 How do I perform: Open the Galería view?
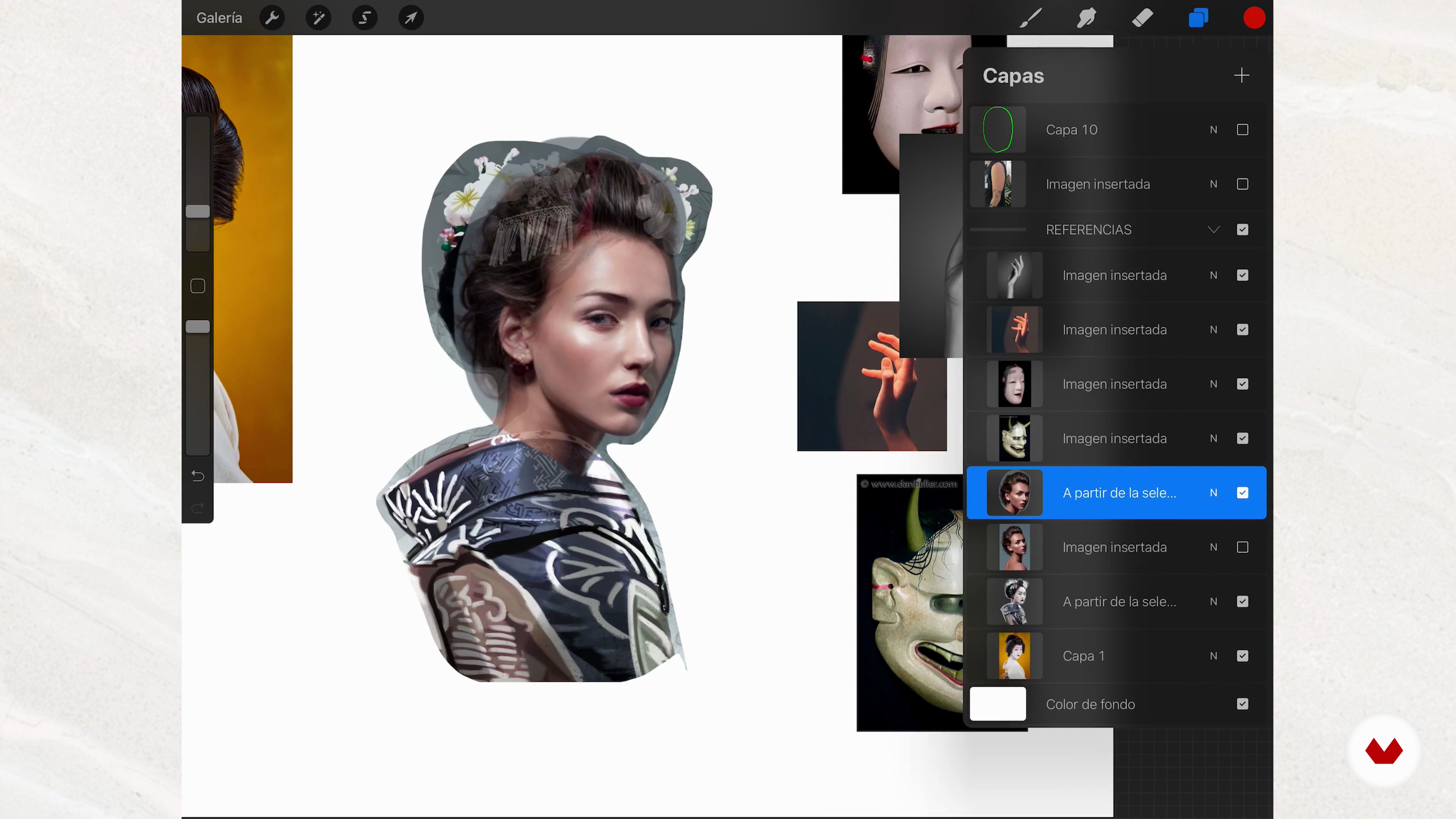coord(219,18)
